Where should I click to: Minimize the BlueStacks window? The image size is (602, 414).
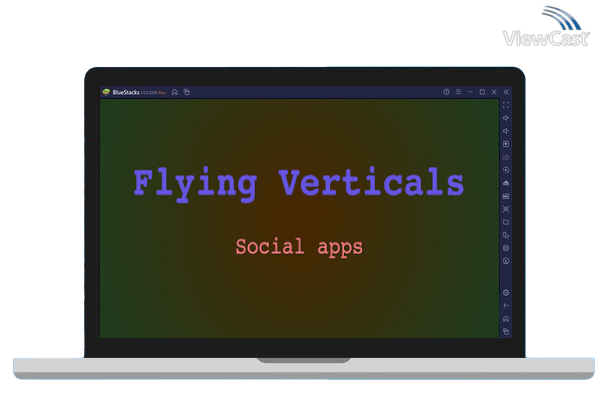pos(470,92)
